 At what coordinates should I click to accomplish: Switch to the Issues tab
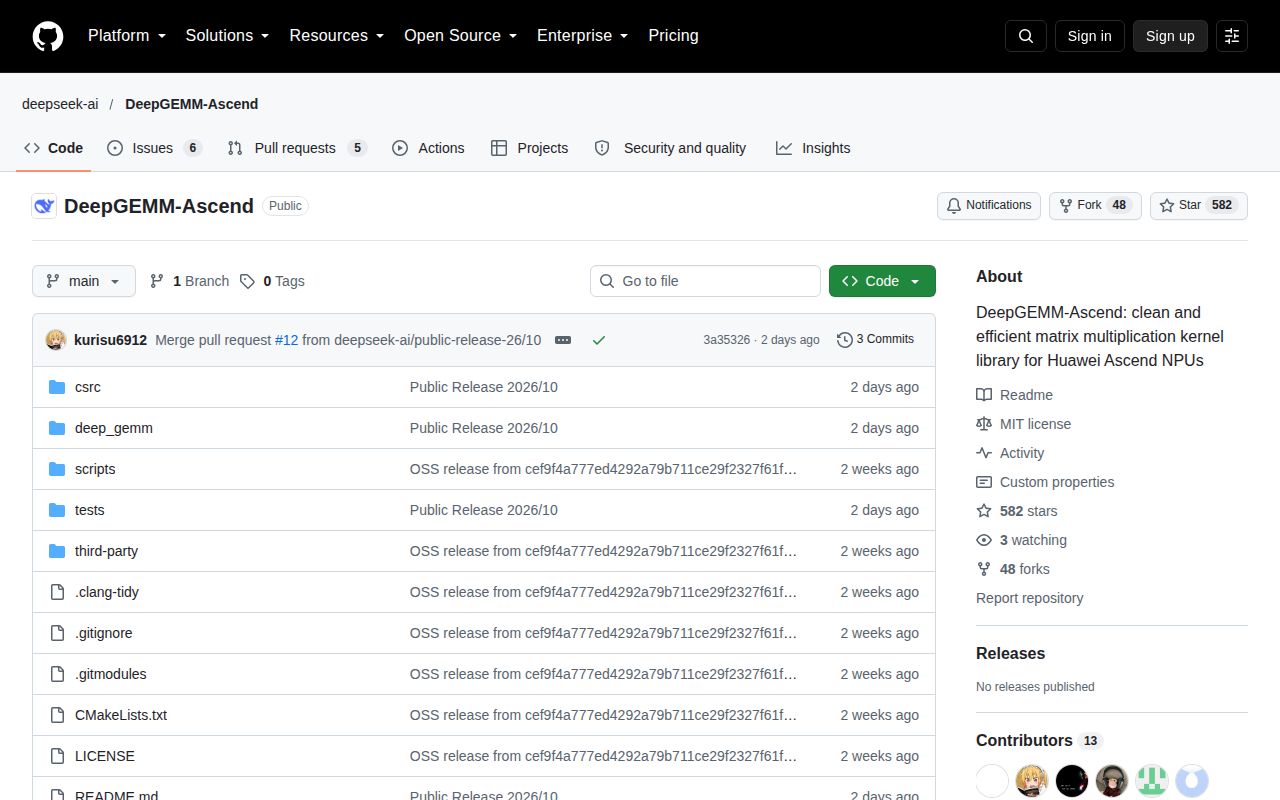(x=154, y=148)
